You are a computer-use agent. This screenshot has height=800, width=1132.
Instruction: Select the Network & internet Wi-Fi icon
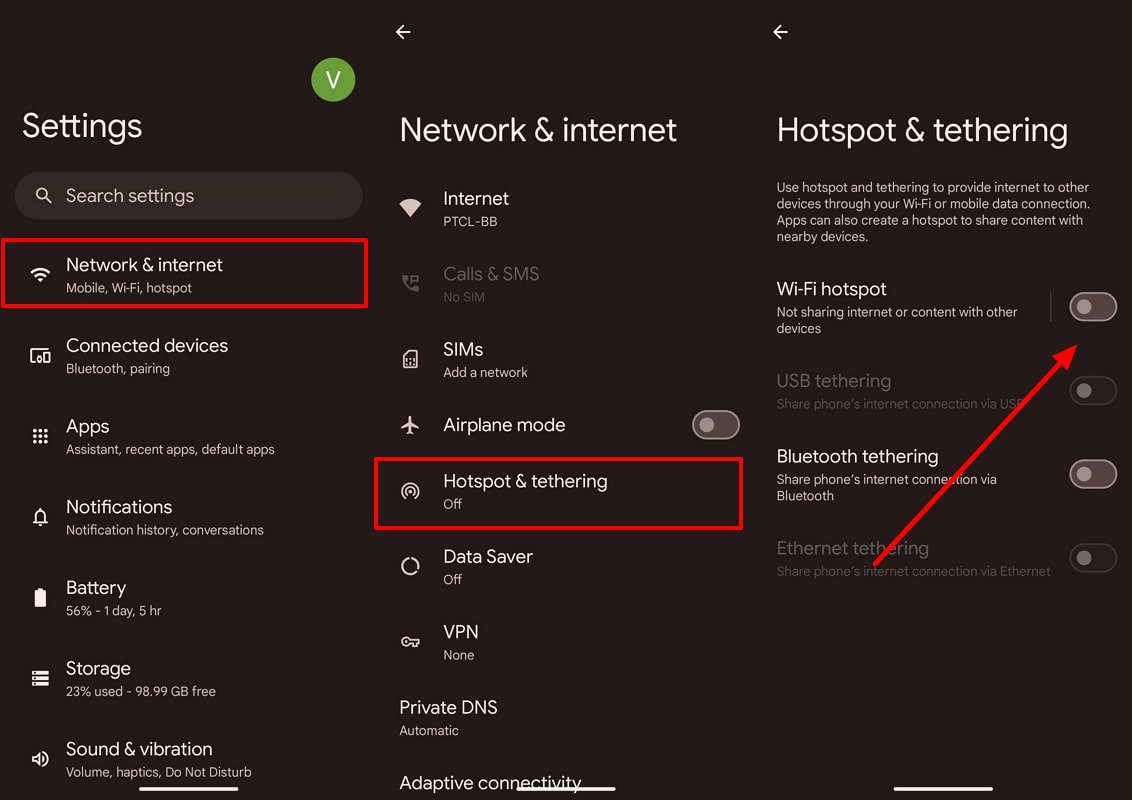[40, 273]
